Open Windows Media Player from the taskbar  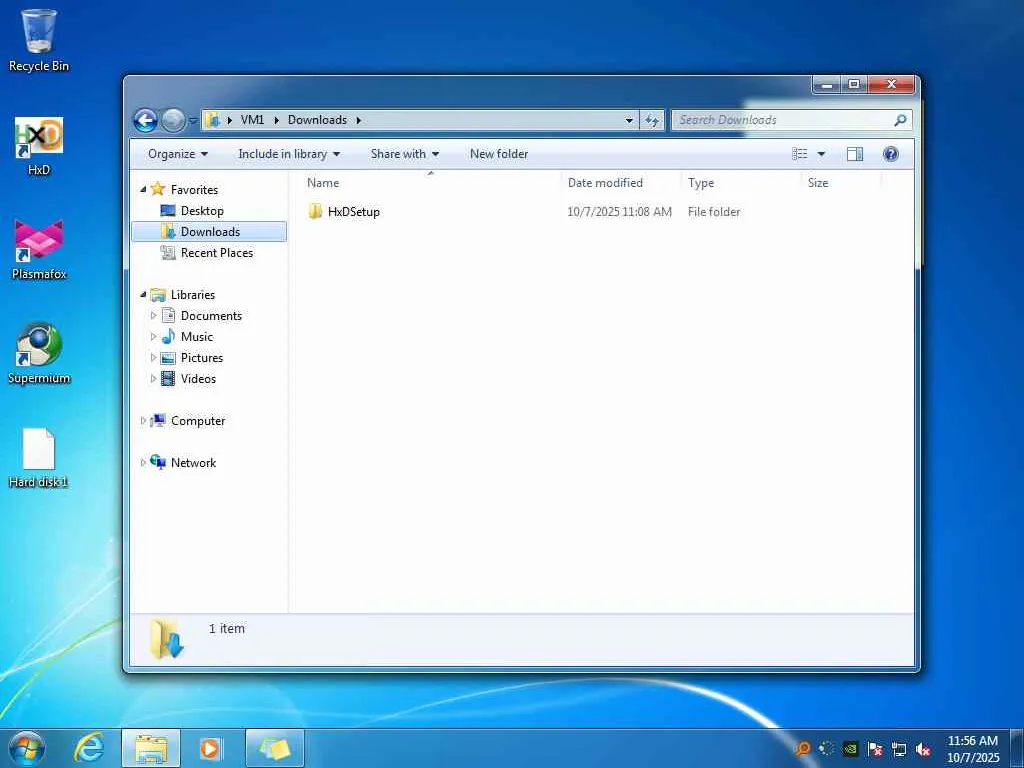210,748
